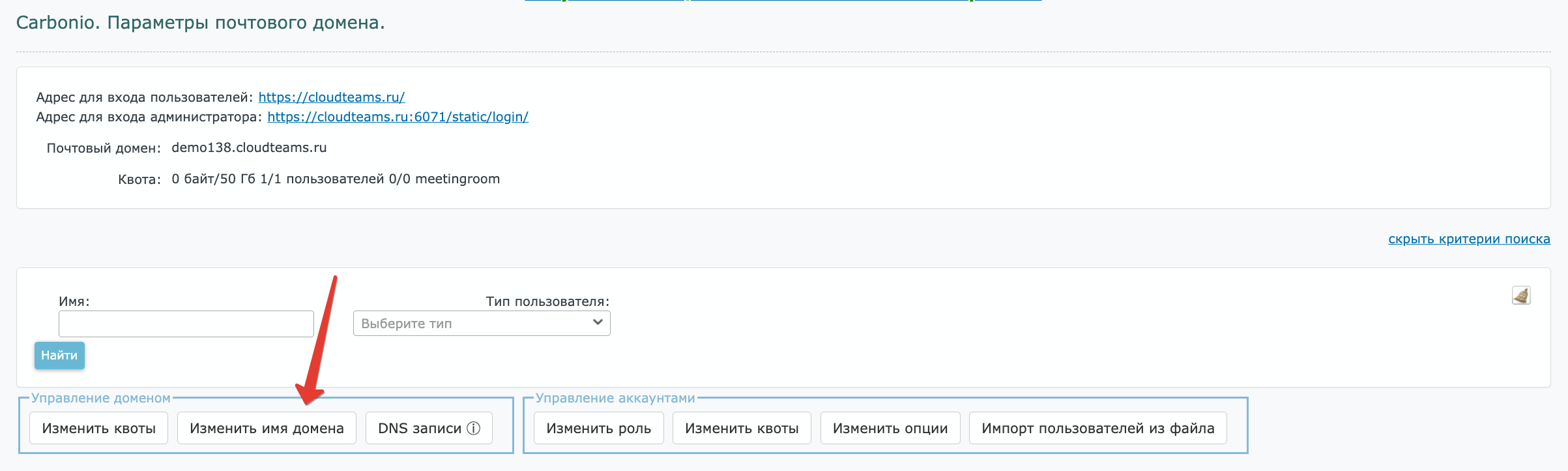Open the Тип пользователя dropdown
Viewport: 1568px width, 471px height.
tap(481, 324)
